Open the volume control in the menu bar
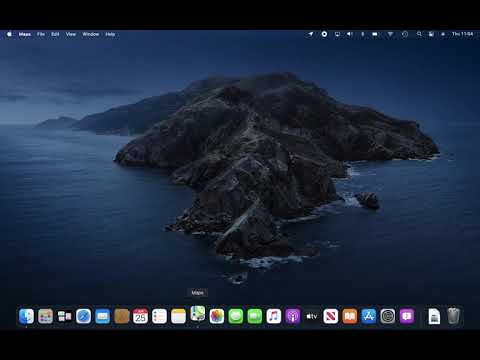The height and width of the screenshot is (360, 480). pyautogui.click(x=350, y=34)
